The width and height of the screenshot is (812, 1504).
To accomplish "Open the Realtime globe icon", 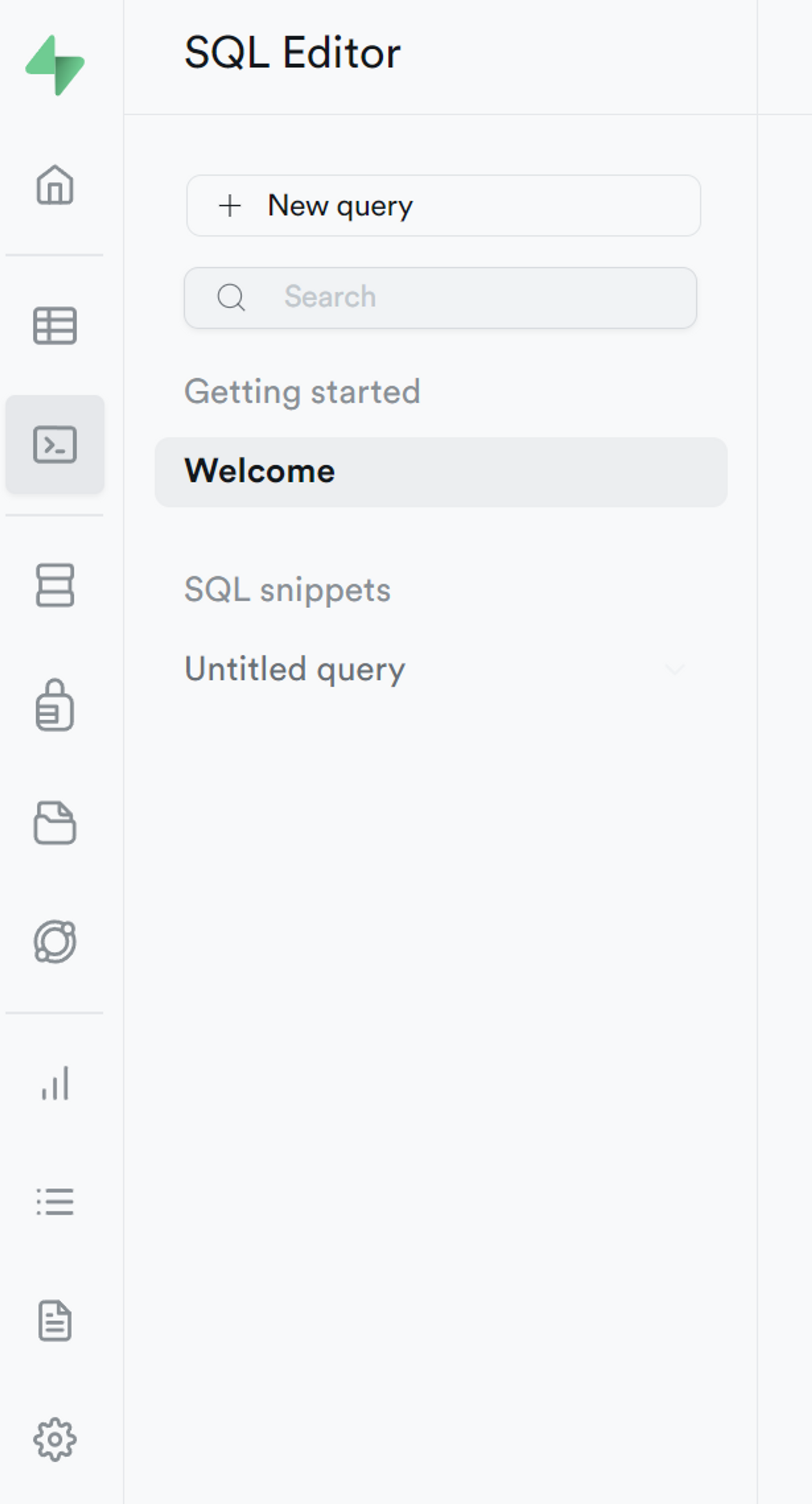I will [54, 941].
